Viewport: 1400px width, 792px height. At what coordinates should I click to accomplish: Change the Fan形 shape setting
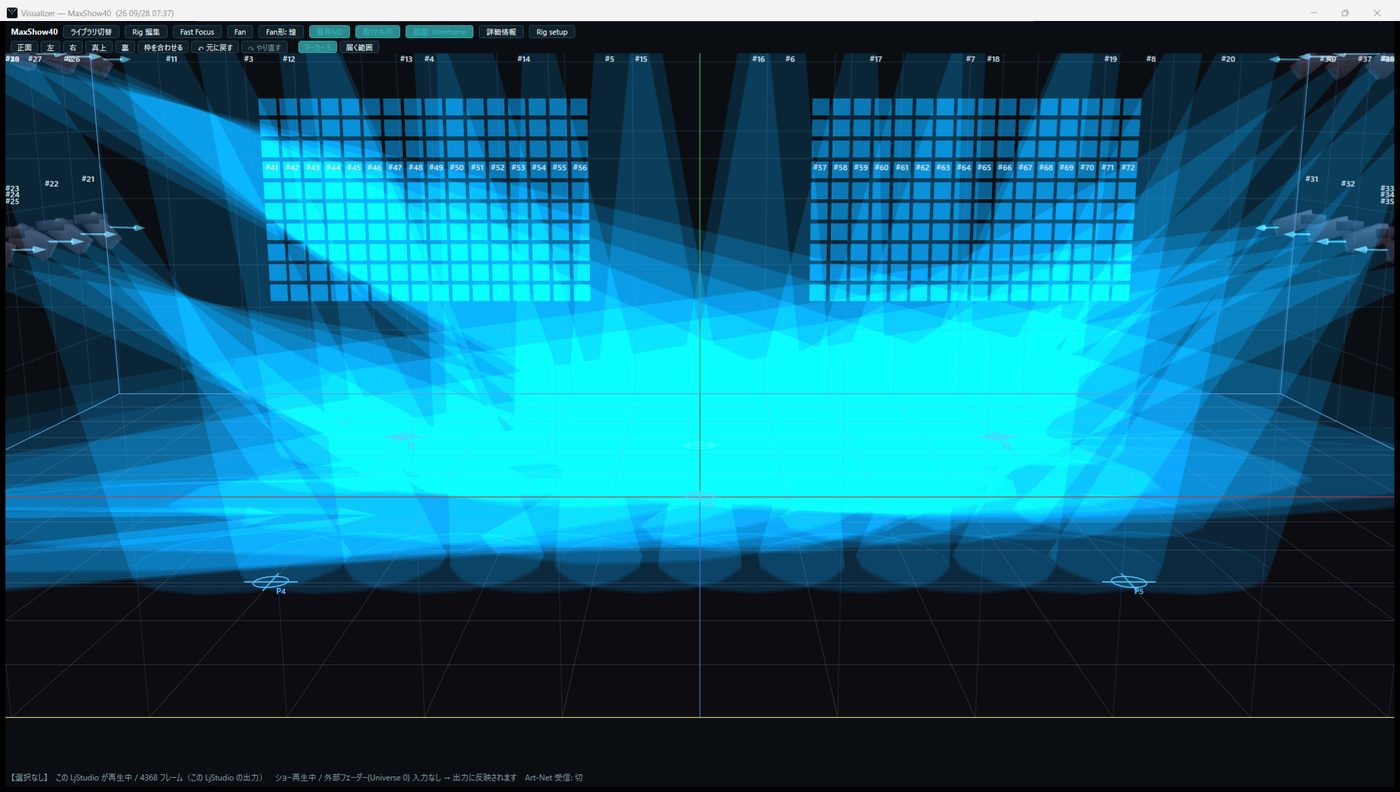click(281, 32)
